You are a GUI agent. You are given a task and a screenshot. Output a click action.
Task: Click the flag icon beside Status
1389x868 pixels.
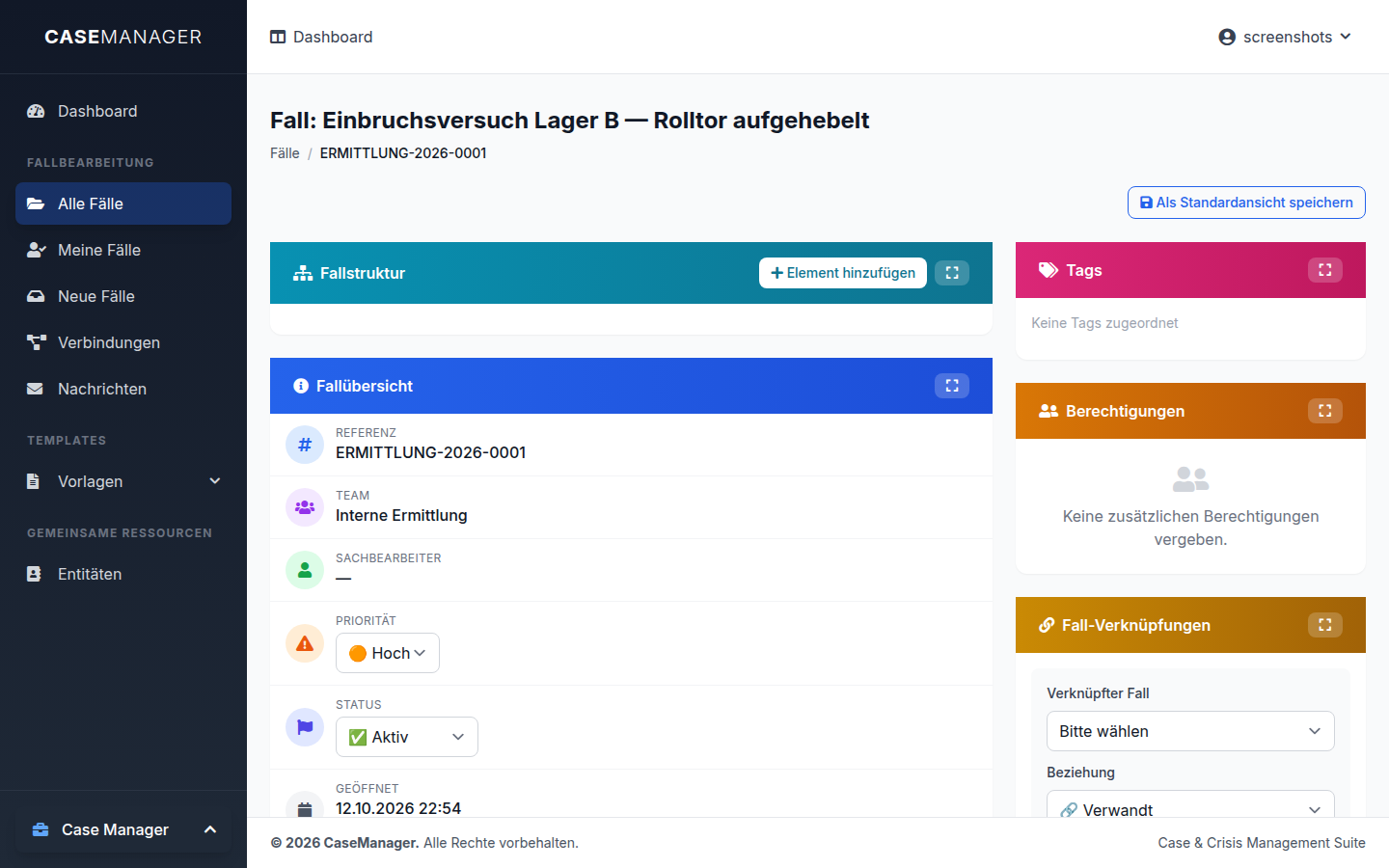[x=305, y=727]
